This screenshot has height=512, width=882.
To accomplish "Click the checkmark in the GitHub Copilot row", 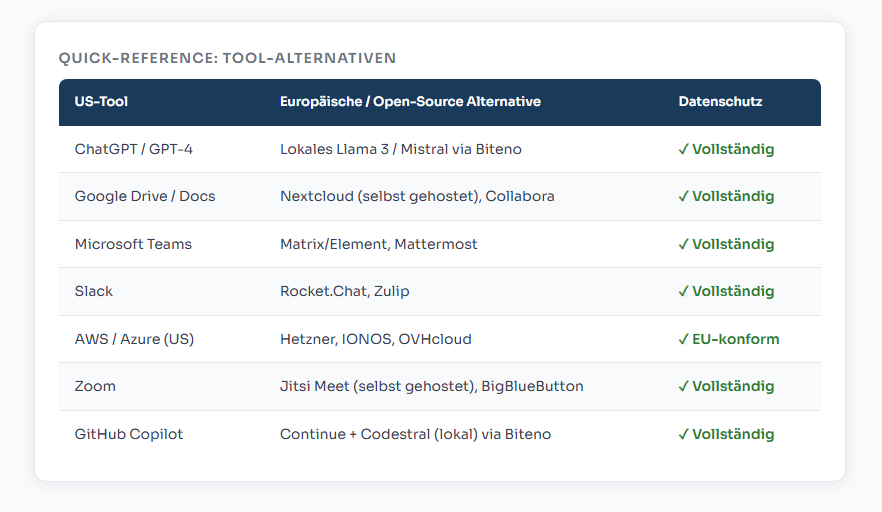I will point(683,434).
